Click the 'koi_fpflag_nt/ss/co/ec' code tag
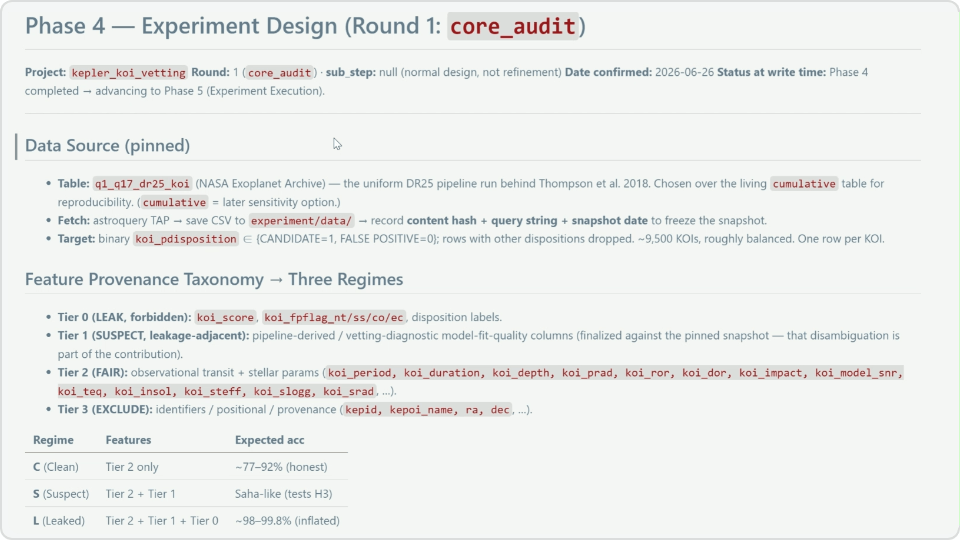This screenshot has width=960, height=540. click(334, 317)
